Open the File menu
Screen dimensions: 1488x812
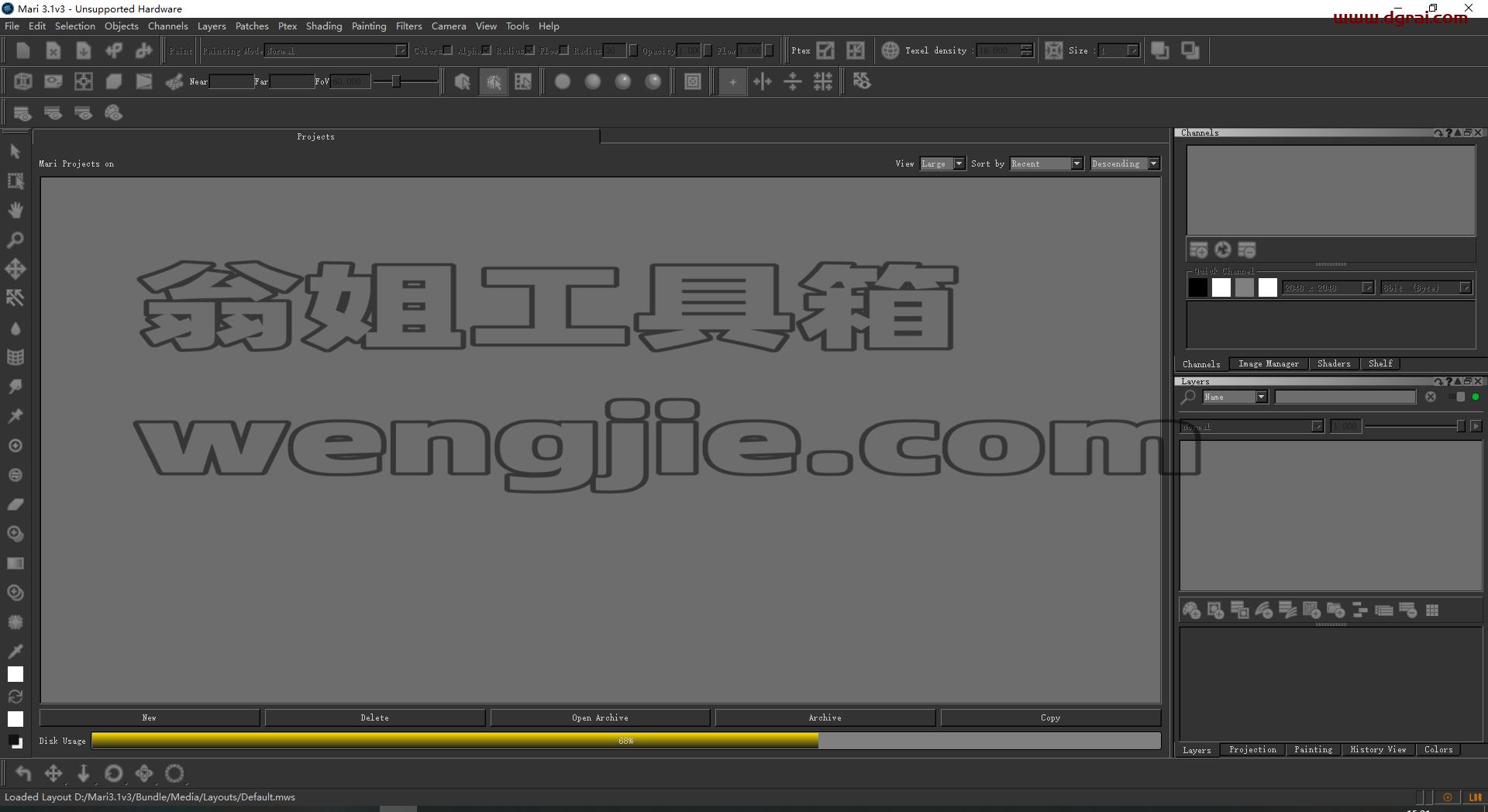coord(12,26)
